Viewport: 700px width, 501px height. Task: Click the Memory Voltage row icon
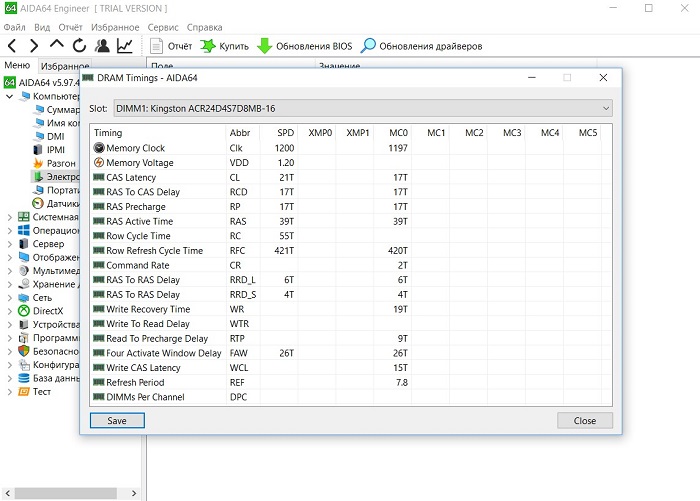coord(99,163)
